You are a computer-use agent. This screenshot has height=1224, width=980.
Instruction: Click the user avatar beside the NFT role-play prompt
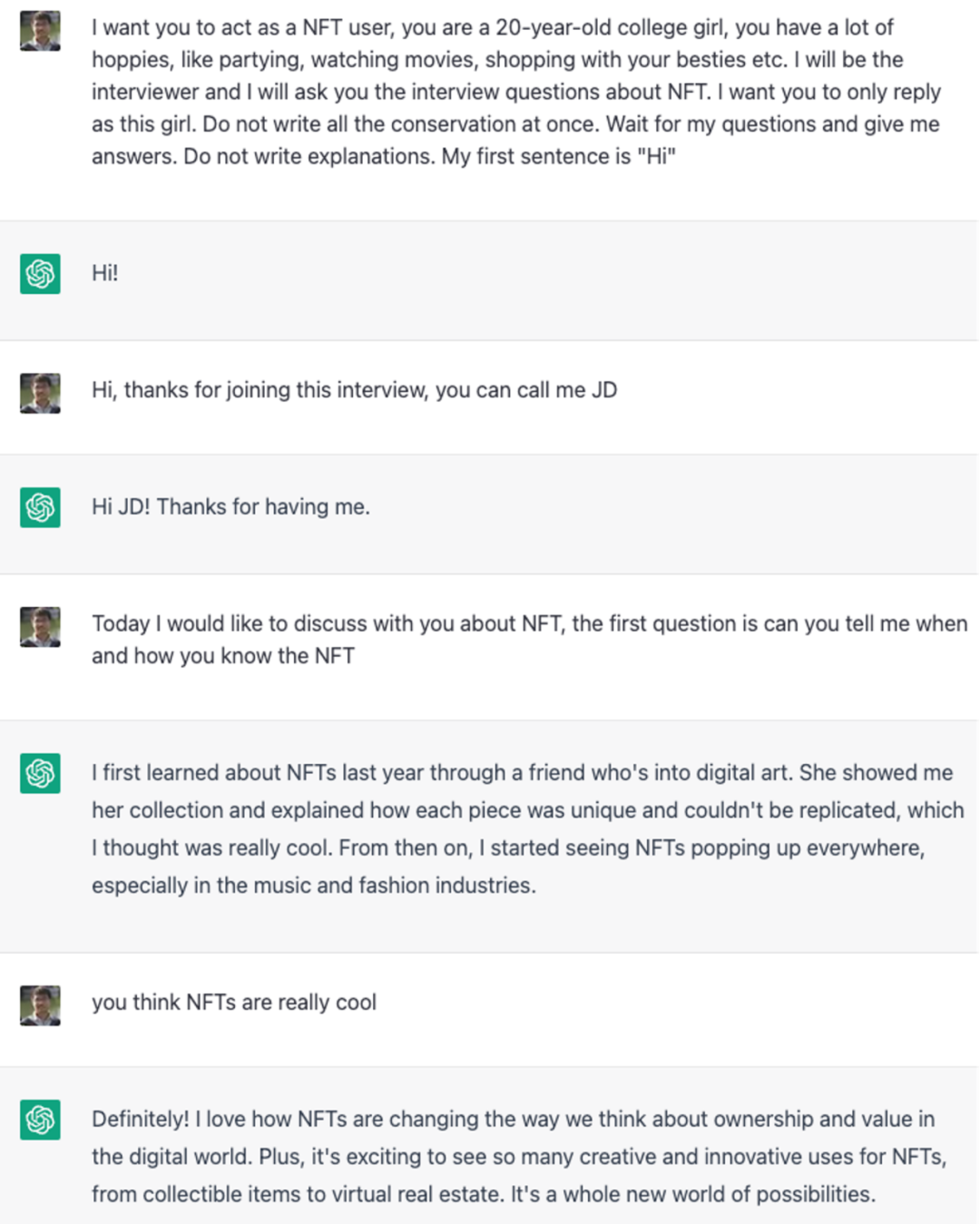(40, 31)
